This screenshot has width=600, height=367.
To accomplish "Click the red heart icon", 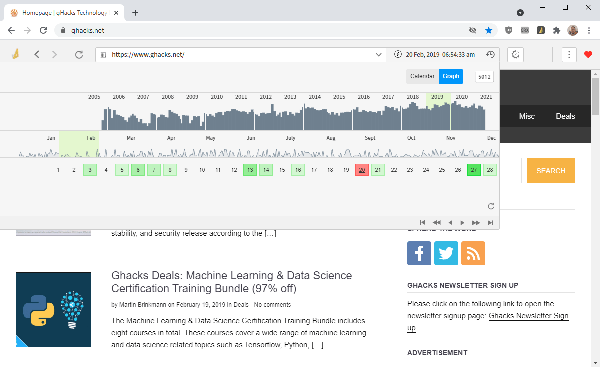I will click(x=588, y=55).
